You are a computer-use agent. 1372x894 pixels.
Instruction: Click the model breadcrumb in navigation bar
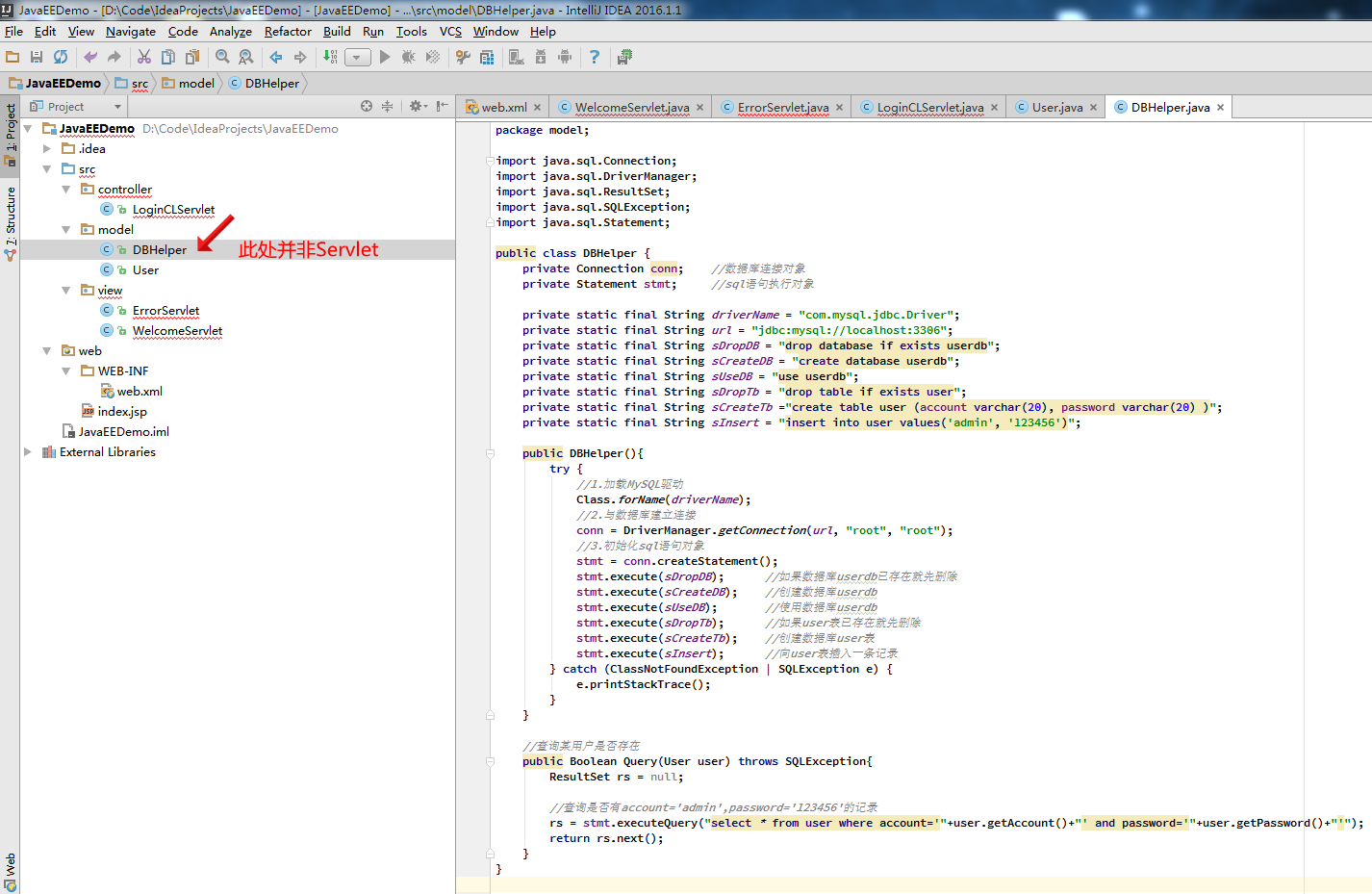(x=196, y=84)
